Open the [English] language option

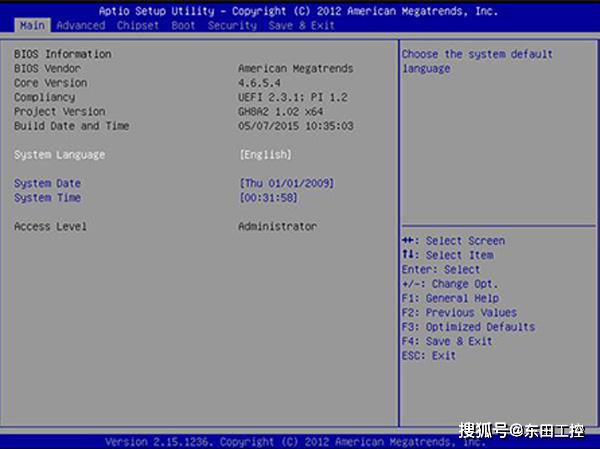[266, 155]
